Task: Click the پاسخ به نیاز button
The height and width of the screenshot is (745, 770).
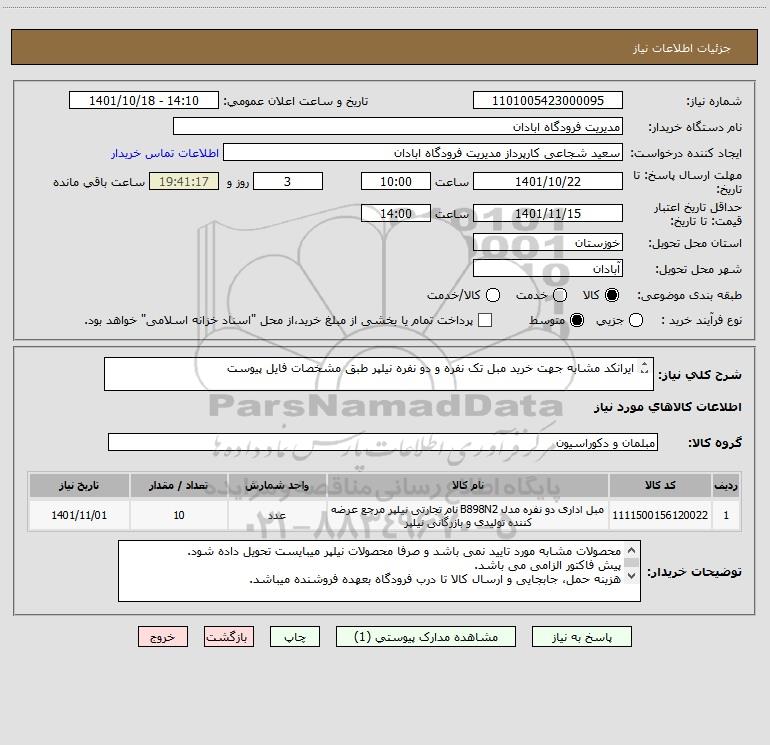Action: point(582,637)
